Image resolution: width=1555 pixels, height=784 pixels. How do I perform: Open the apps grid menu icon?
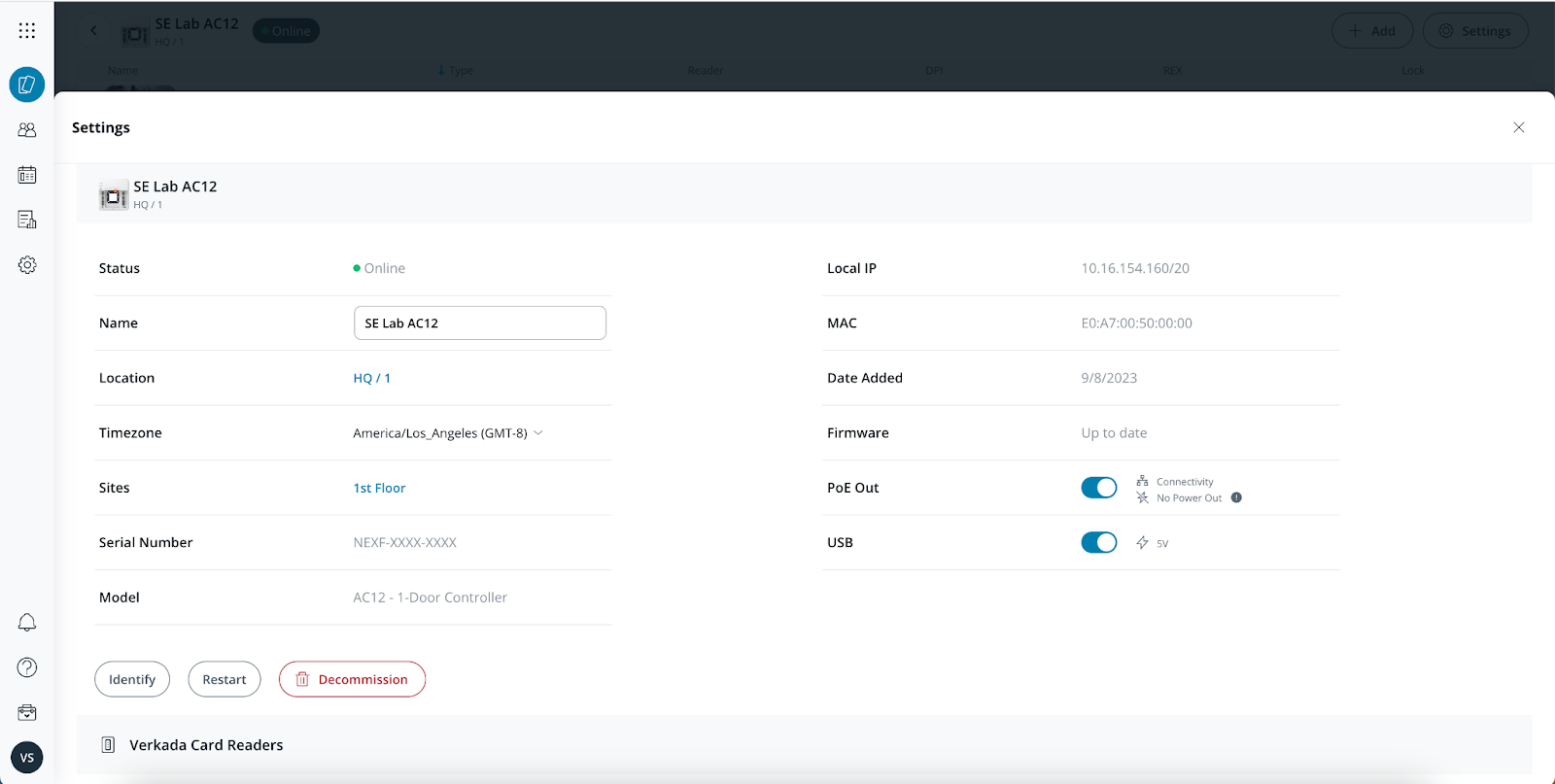[x=27, y=31]
